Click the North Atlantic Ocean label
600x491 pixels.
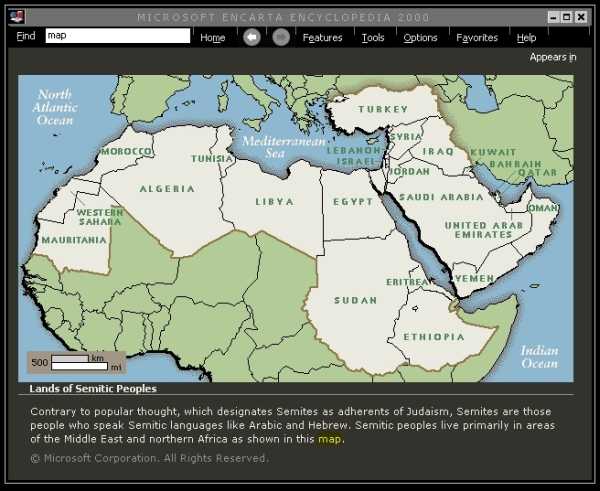[x=55, y=107]
